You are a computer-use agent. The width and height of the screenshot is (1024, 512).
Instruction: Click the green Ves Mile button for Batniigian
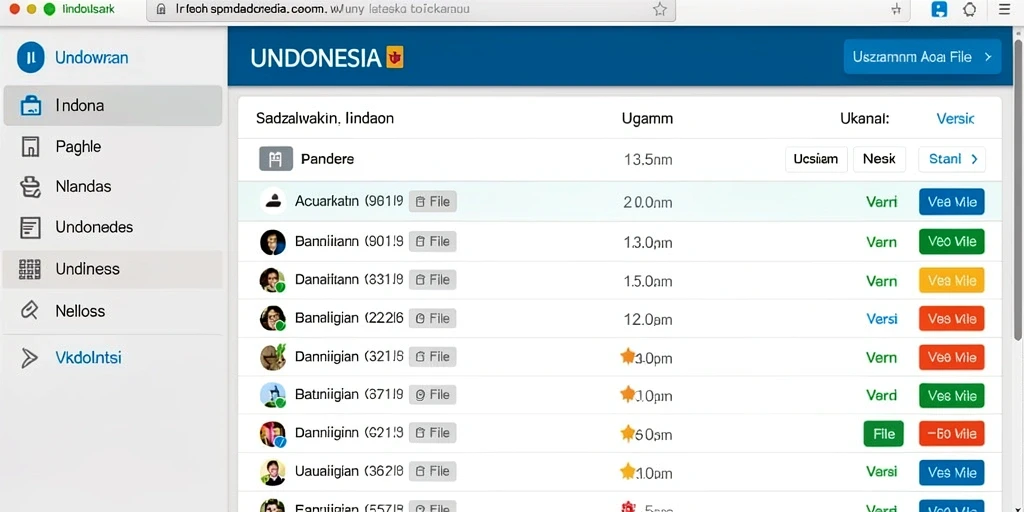tap(952, 396)
